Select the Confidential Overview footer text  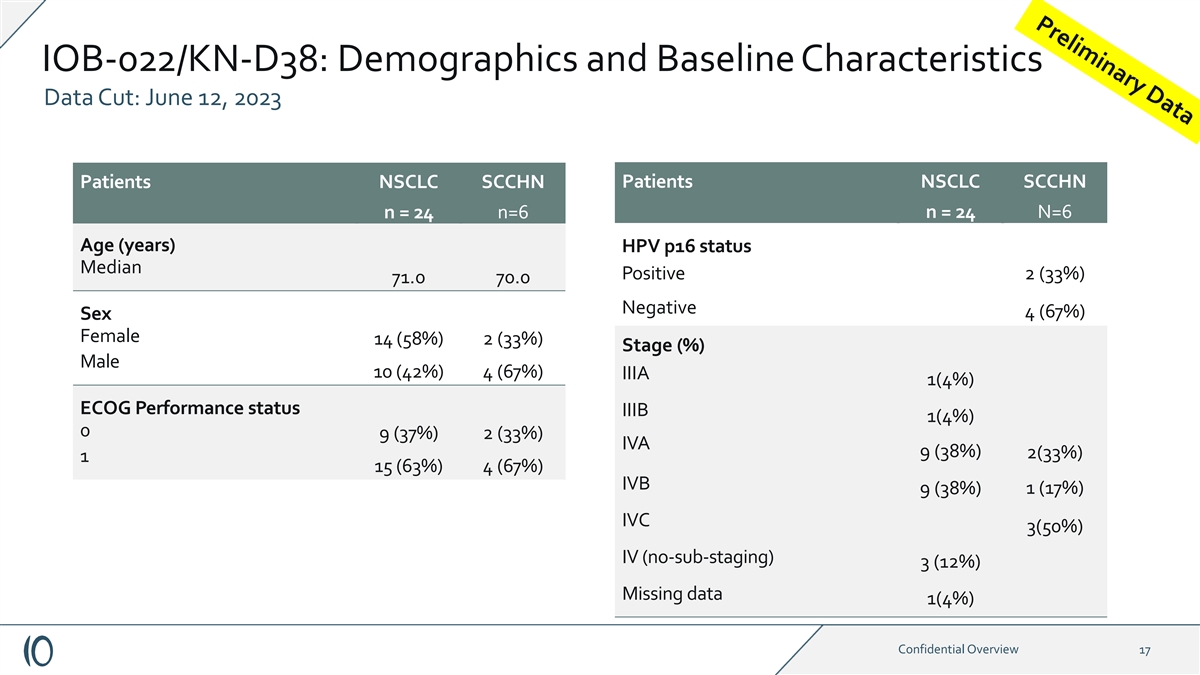(959, 650)
